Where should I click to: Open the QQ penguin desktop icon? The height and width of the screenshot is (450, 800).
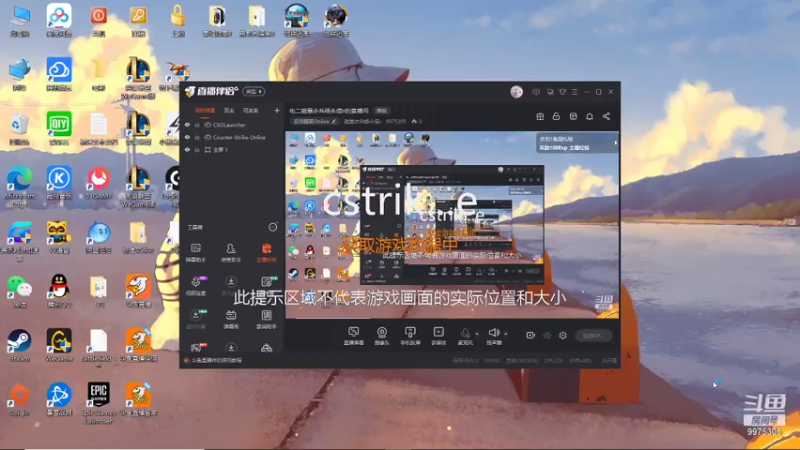click(59, 291)
